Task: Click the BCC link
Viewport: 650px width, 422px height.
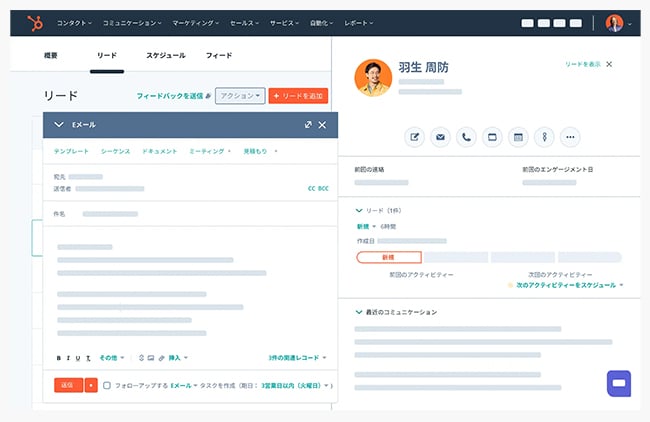Action: pyautogui.click(x=323, y=189)
